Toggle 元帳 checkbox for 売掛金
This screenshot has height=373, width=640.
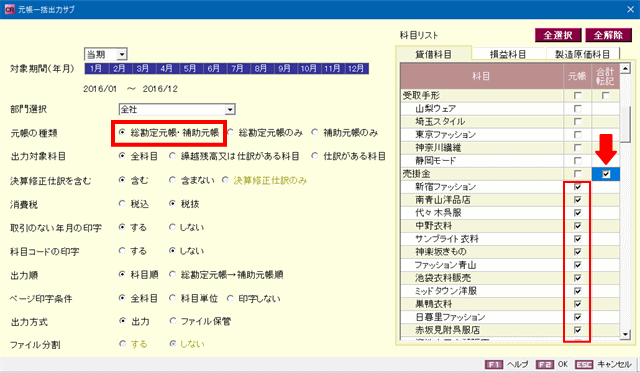(578, 174)
